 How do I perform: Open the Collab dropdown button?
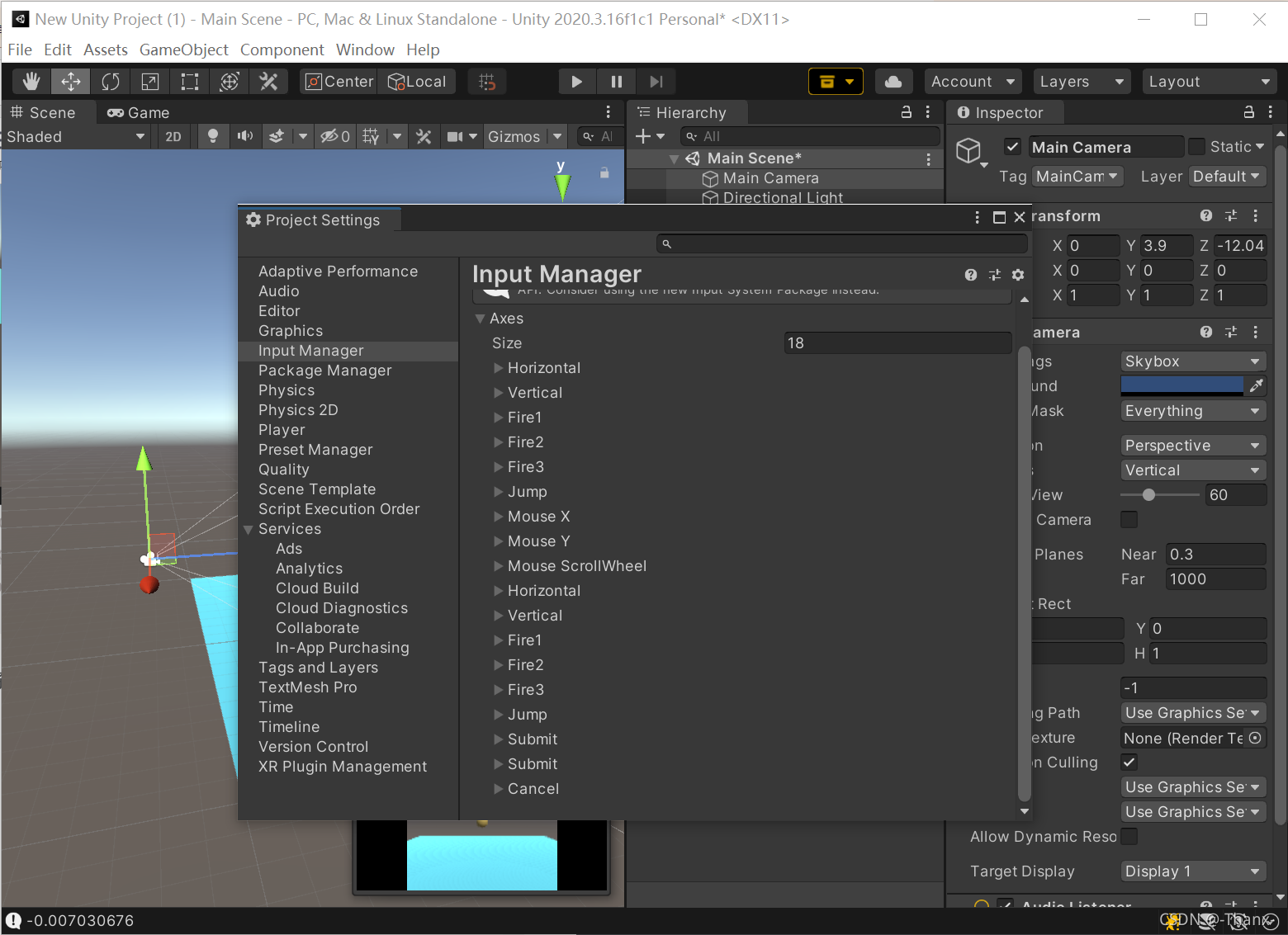point(836,82)
